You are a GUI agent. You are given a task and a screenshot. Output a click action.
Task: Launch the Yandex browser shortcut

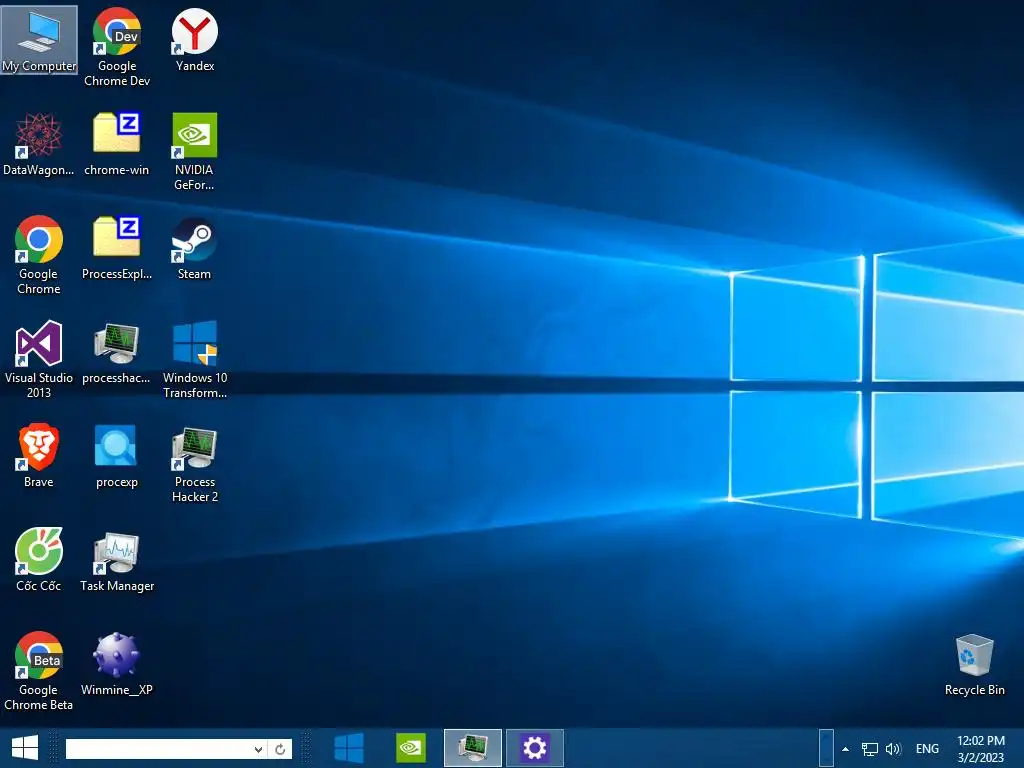(195, 40)
